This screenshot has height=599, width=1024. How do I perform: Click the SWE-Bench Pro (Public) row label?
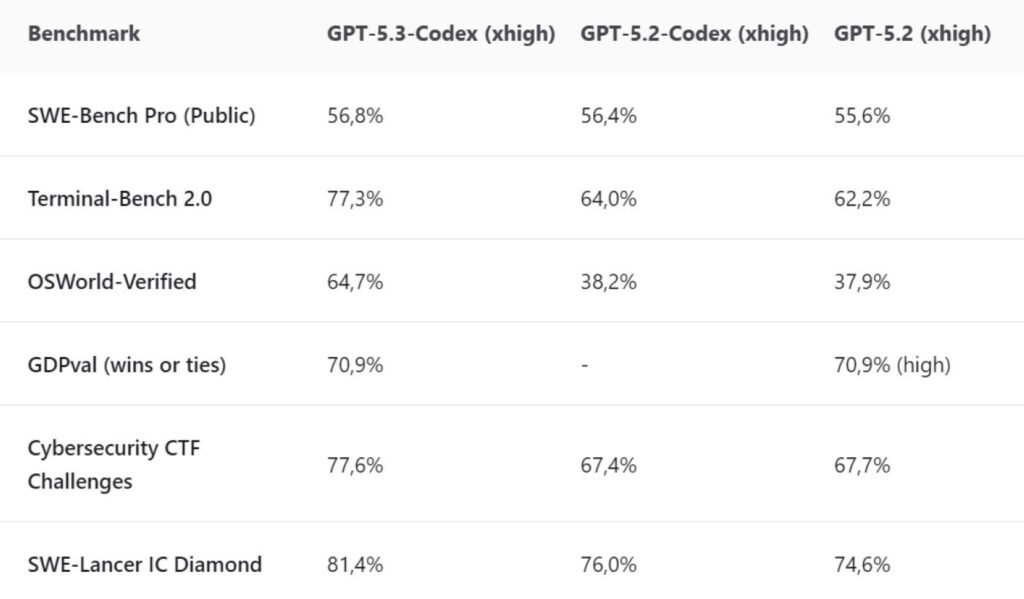pos(142,116)
